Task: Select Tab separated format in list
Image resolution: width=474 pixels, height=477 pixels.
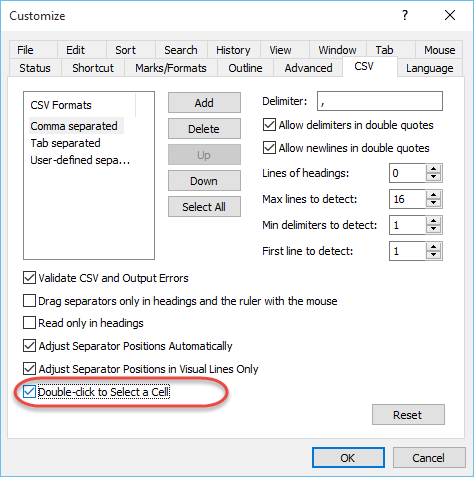Action: [65, 143]
